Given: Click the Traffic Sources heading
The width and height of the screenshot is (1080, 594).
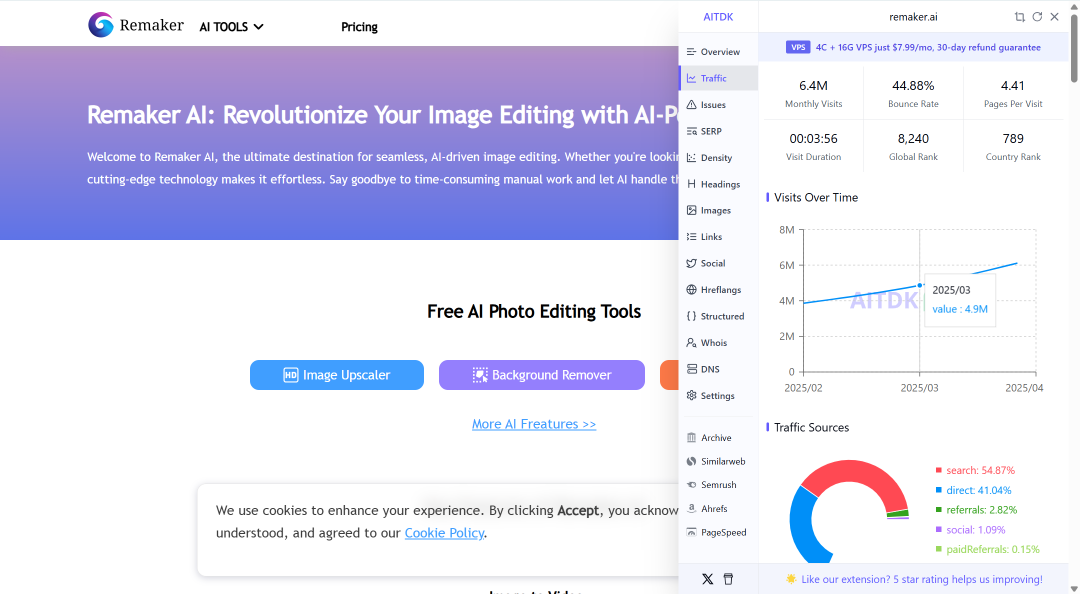Looking at the screenshot, I should pos(811,427).
